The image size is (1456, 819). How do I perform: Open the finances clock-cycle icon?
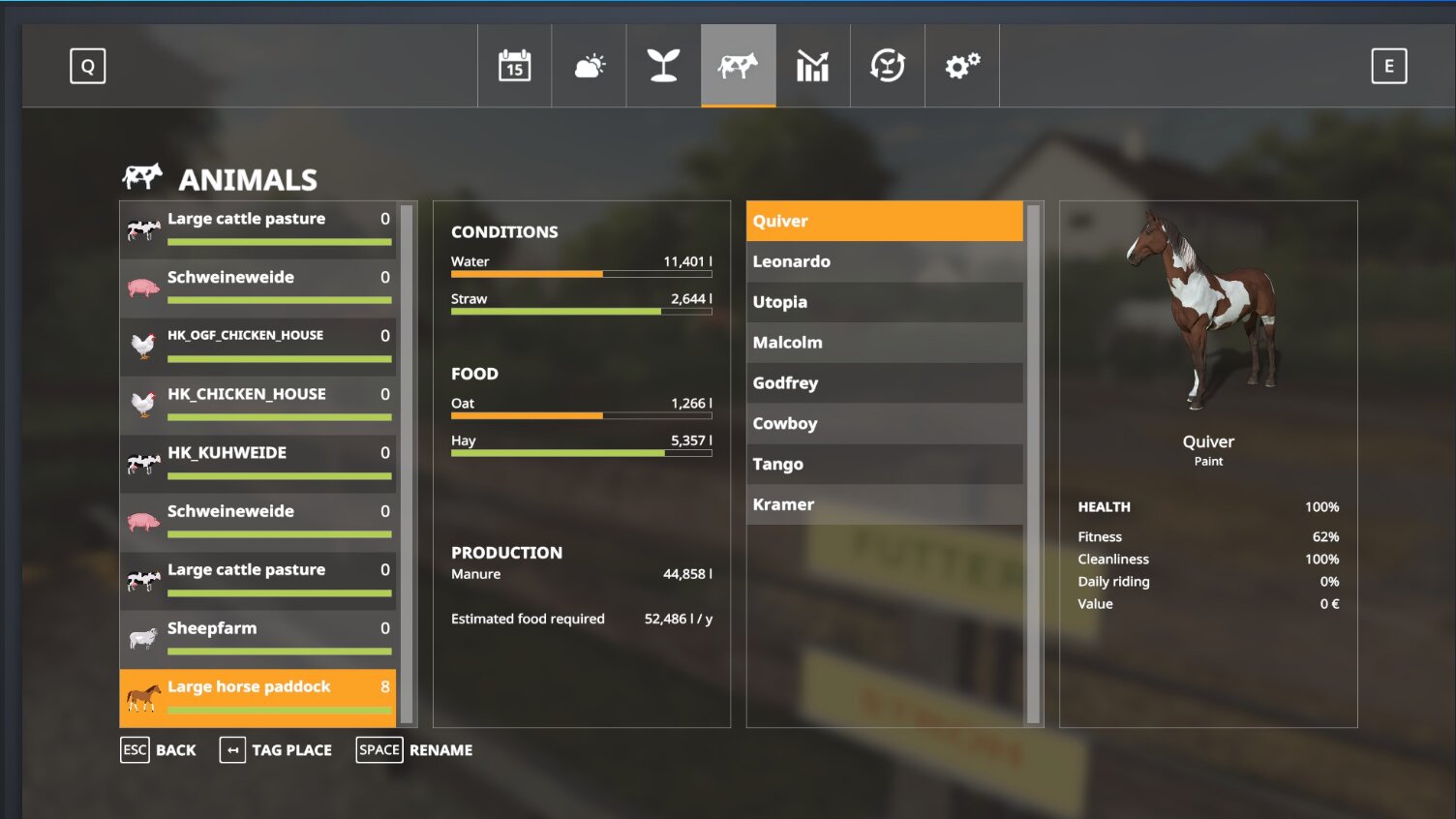[887, 66]
